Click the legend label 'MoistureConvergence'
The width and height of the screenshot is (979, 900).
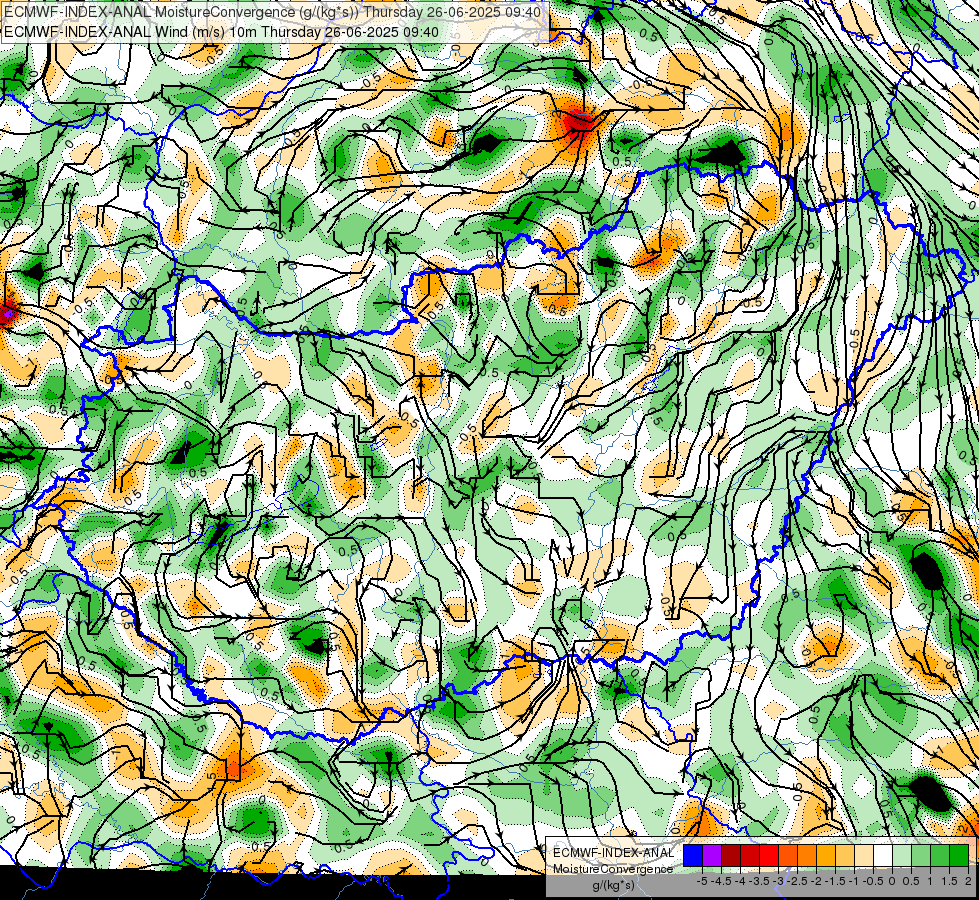[x=613, y=869]
